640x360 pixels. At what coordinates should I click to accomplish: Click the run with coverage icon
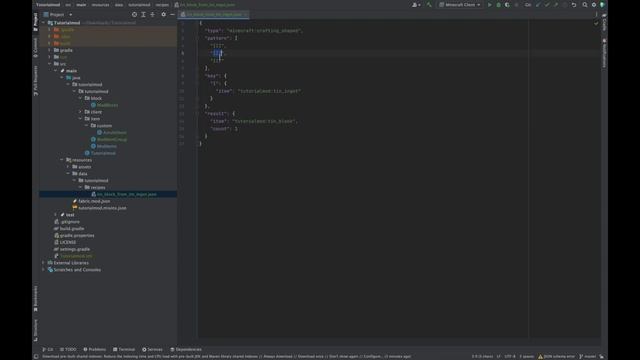[x=507, y=5]
